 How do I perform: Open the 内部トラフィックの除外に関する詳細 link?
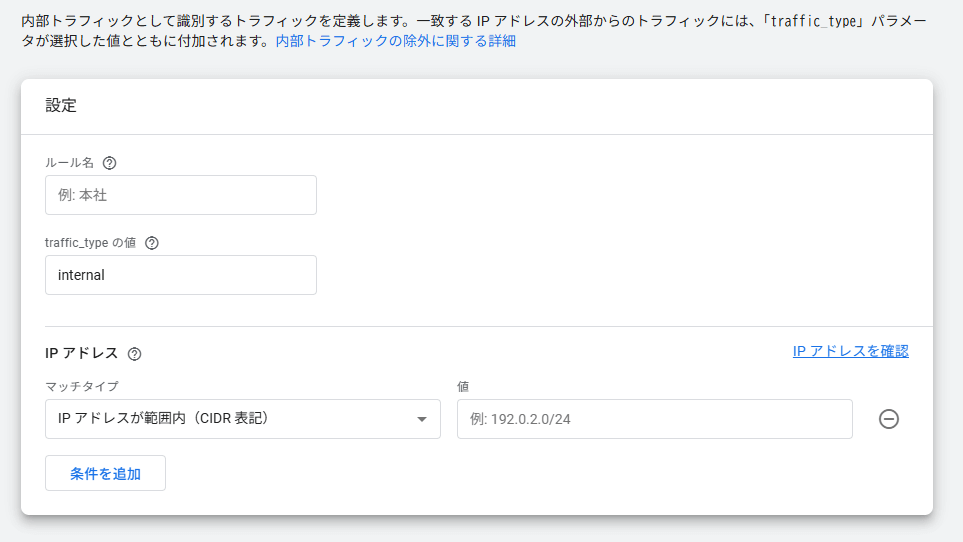click(396, 42)
